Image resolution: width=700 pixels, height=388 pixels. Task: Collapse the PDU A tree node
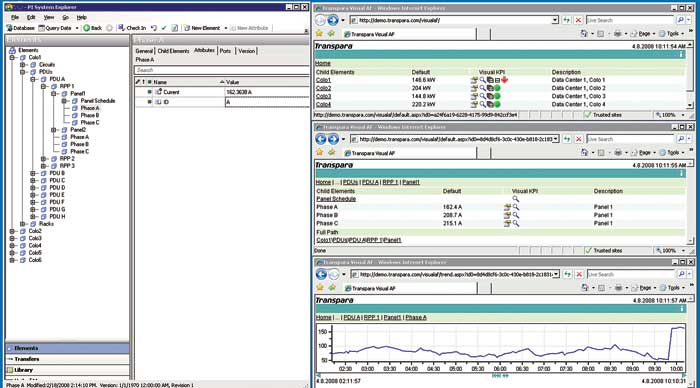(33, 79)
